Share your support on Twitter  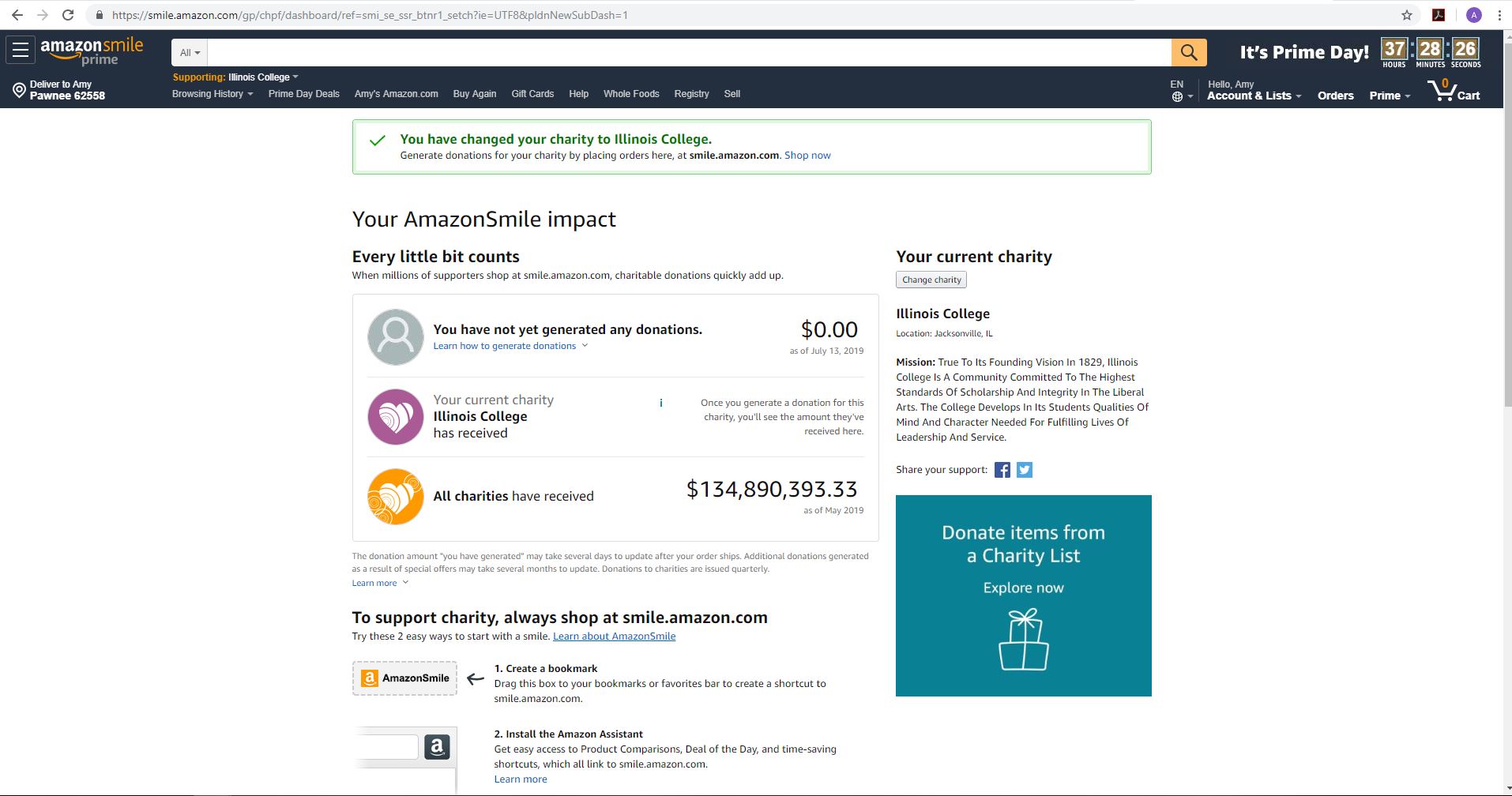tap(1024, 469)
